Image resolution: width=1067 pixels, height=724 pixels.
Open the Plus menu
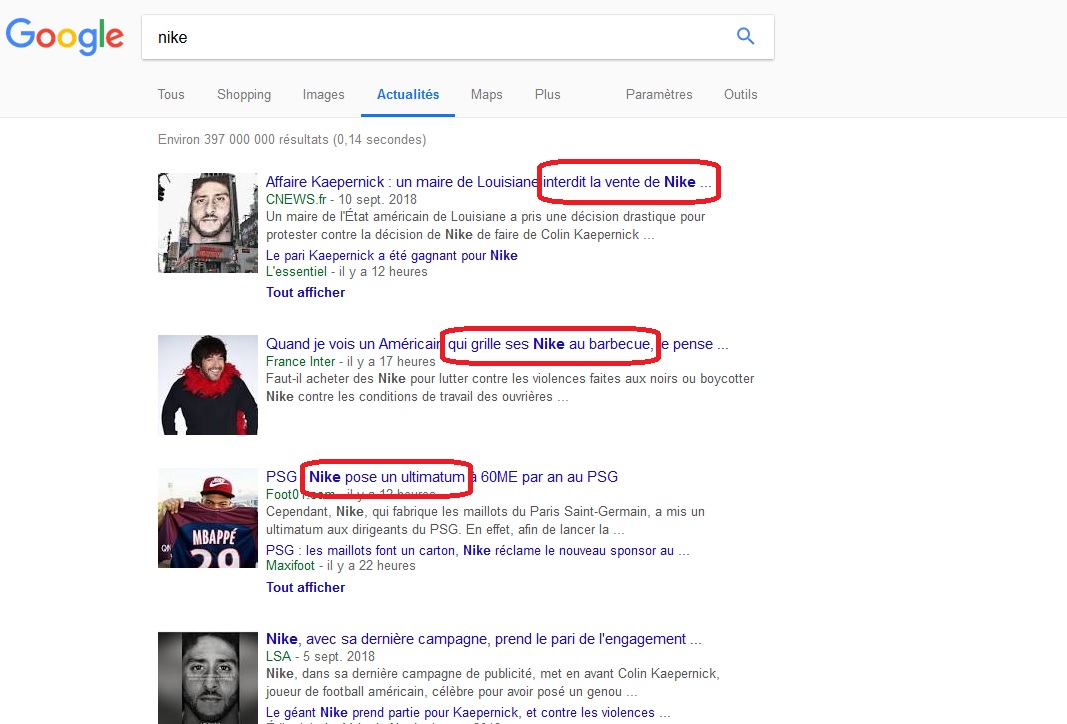[548, 95]
